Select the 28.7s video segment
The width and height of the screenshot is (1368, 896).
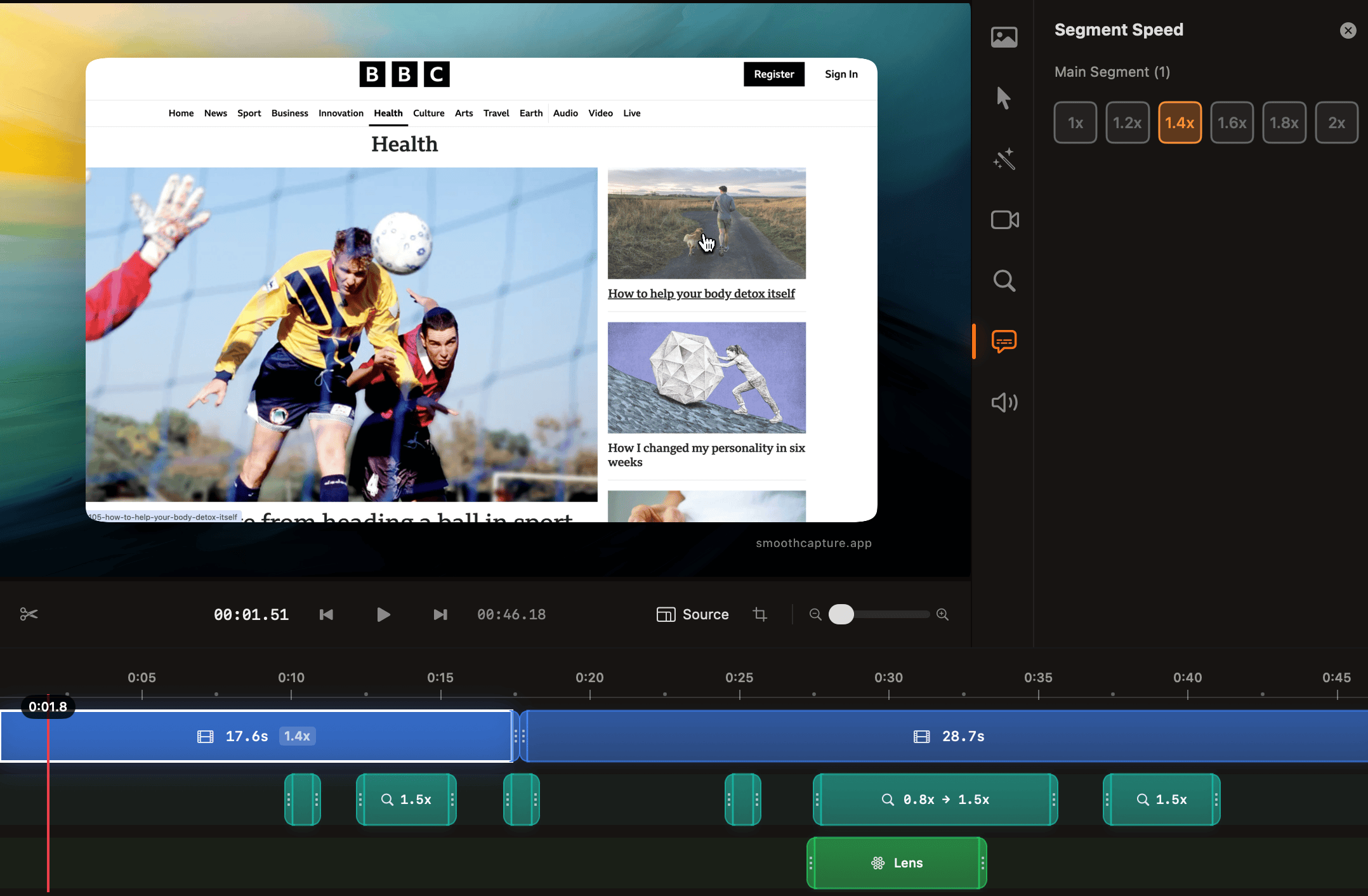(x=948, y=736)
